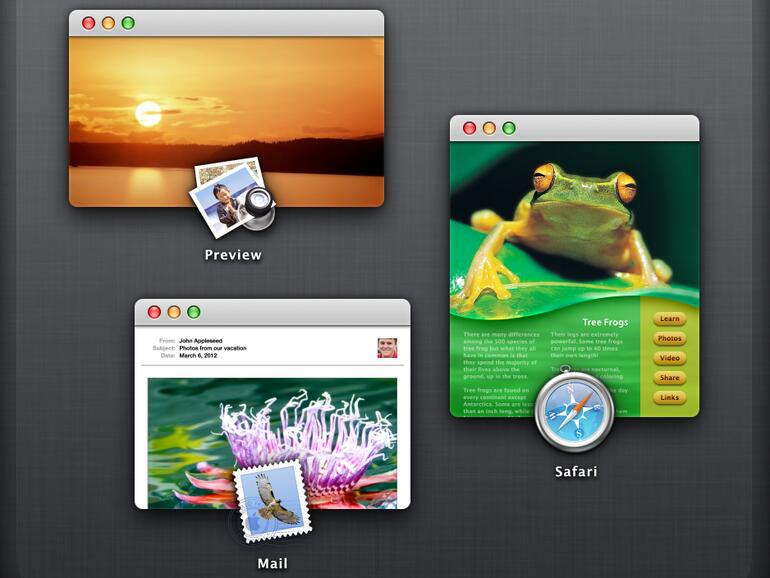Click the flower photo in the Mail message
This screenshot has width=770, height=578.
(273, 443)
